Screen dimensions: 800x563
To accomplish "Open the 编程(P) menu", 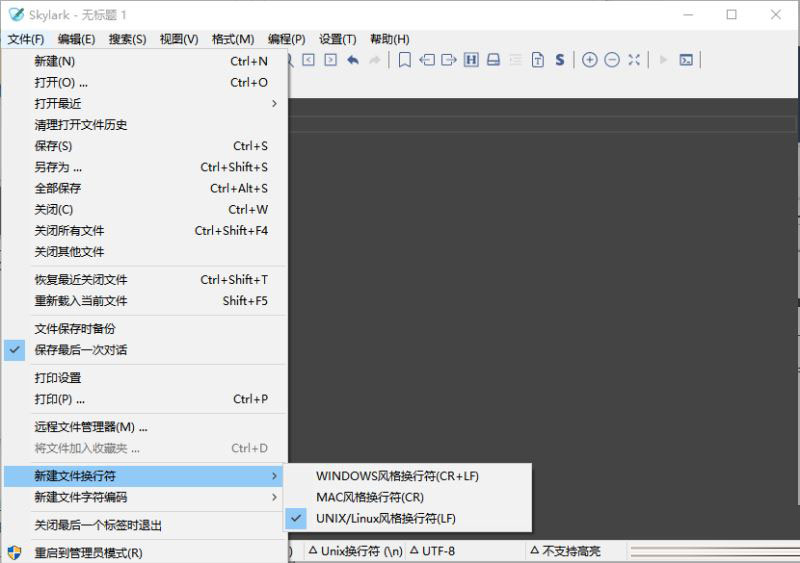I will 287,39.
